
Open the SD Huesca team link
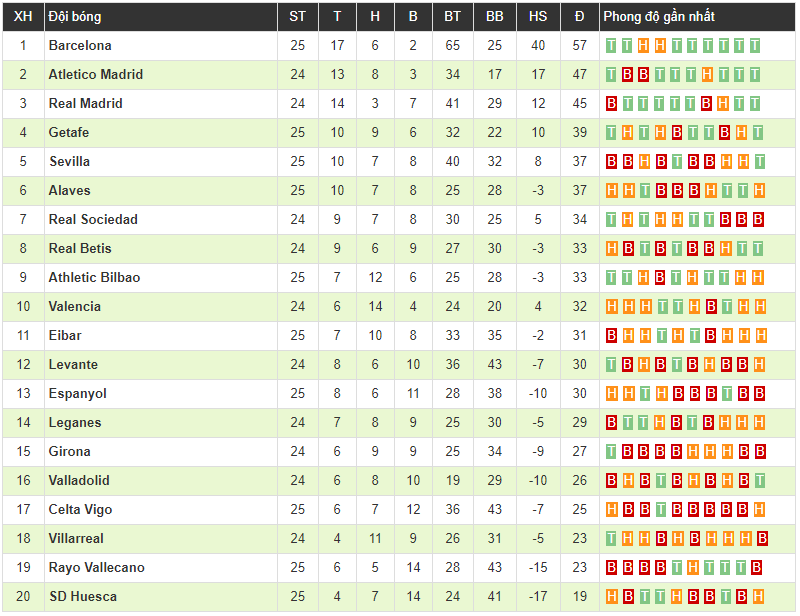click(x=82, y=596)
